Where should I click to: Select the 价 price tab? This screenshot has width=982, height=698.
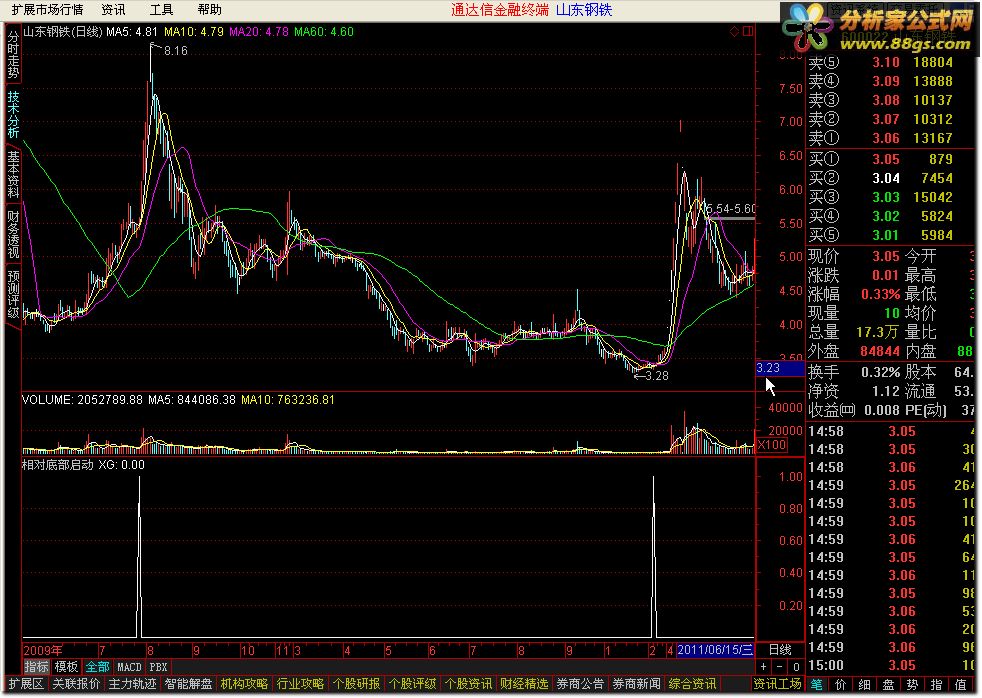pyautogui.click(x=840, y=684)
